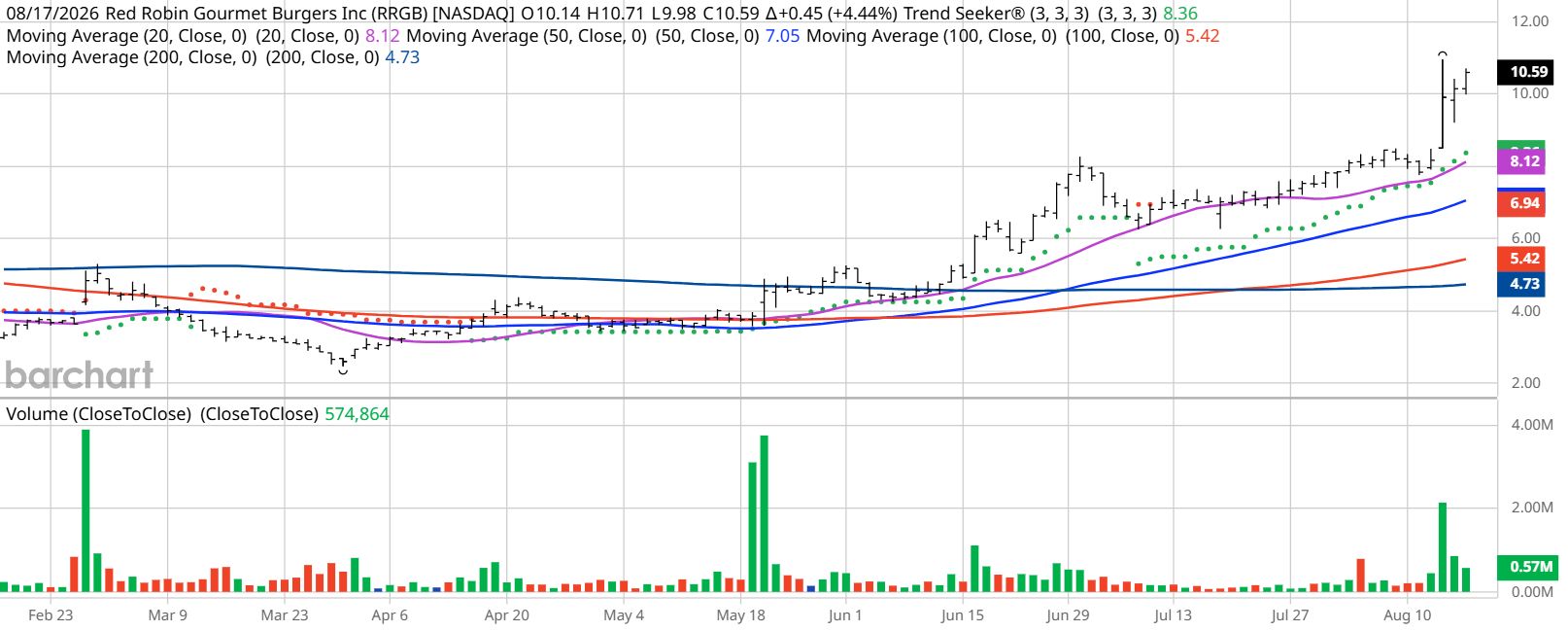Click the Jun 1 date axis label
This screenshot has width=1568, height=631.
tap(845, 615)
